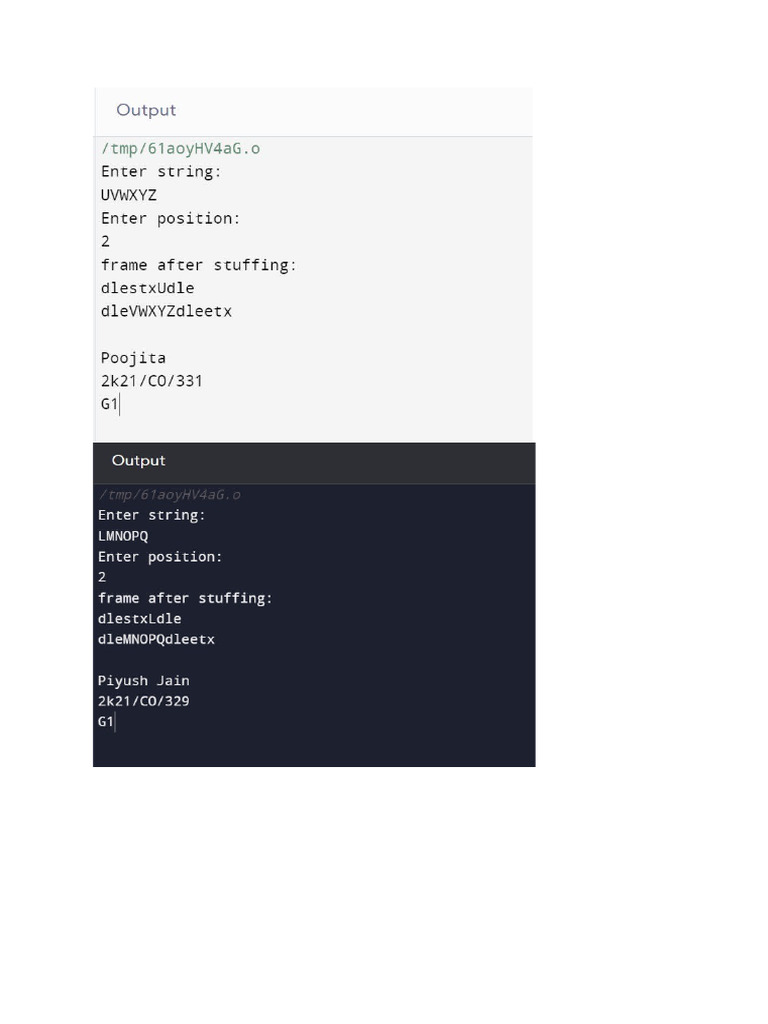
Task: Click the LMNOPQ input string line
Action: click(x=123, y=536)
